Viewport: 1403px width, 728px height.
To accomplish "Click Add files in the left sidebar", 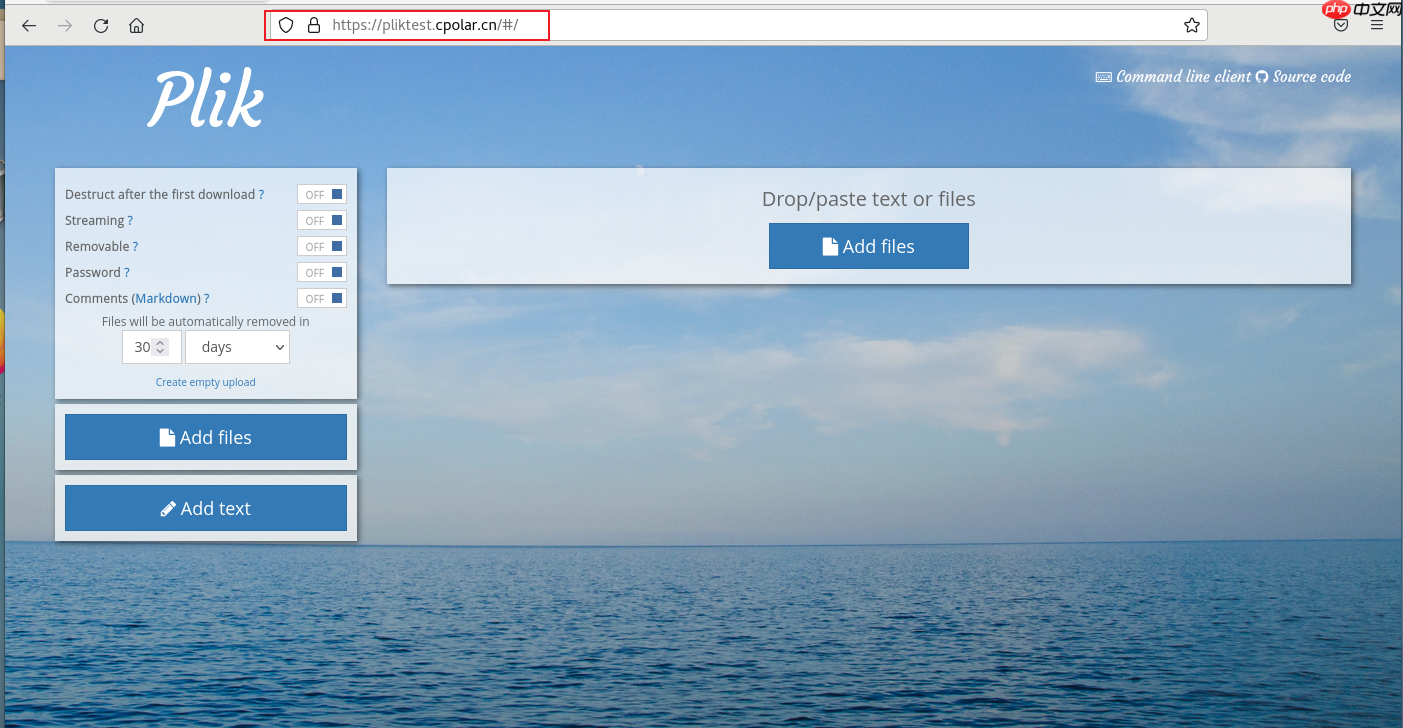I will [206, 437].
